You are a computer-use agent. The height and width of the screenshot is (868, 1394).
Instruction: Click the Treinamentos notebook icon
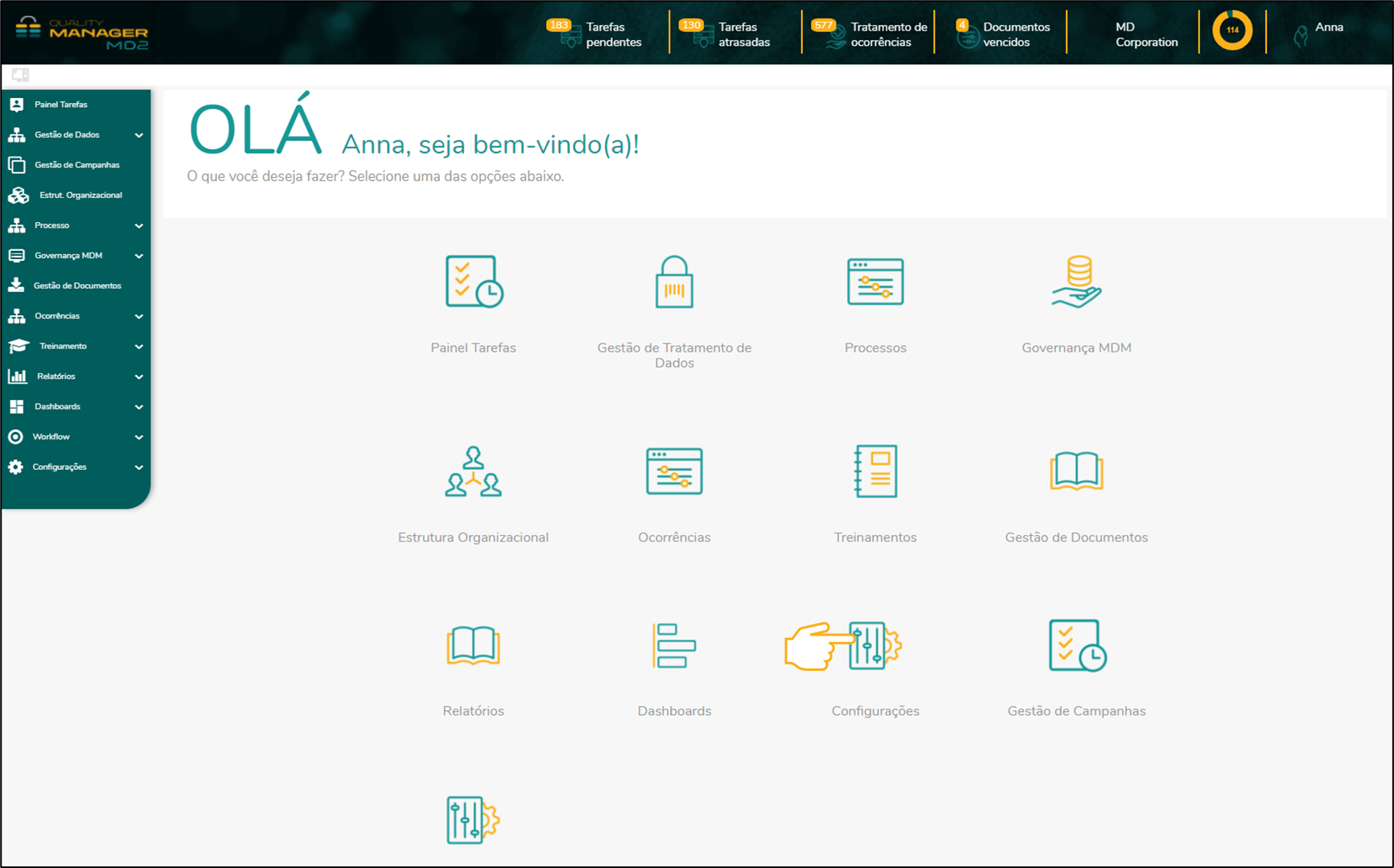point(875,471)
